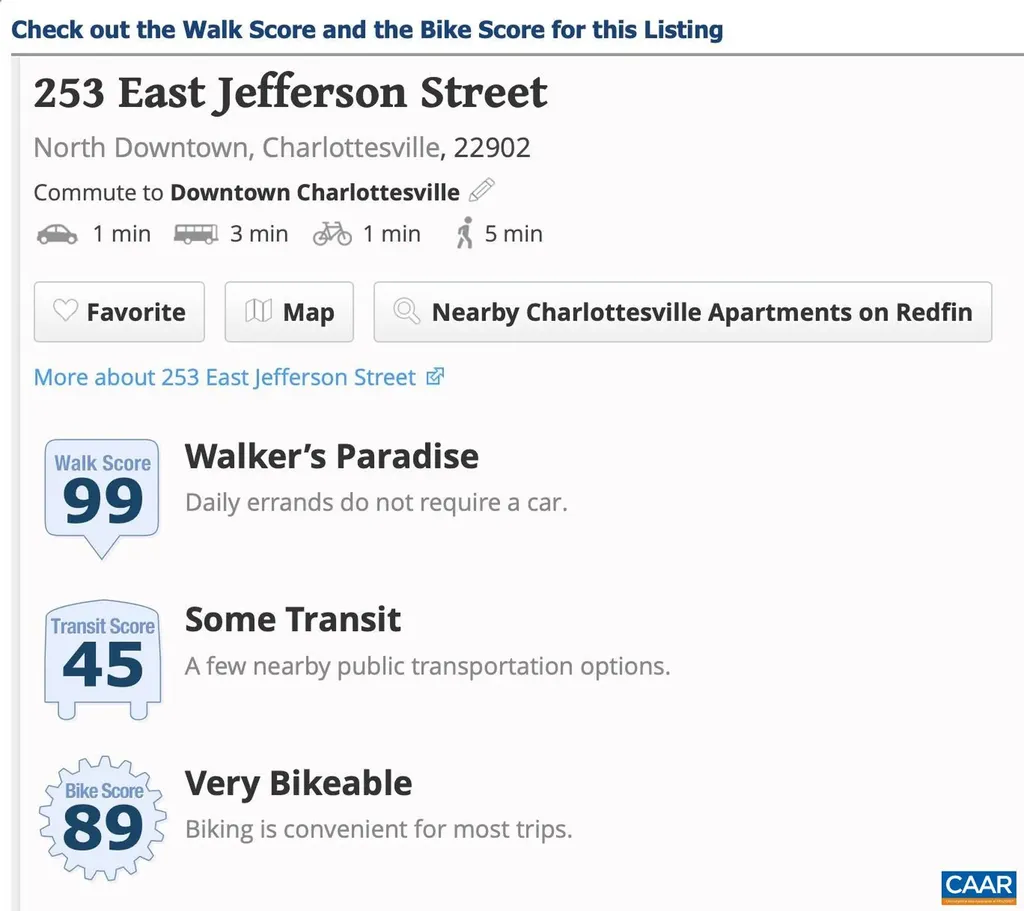The image size is (1024, 911).
Task: Click the pencil edit commute icon
Action: pyautogui.click(x=480, y=190)
